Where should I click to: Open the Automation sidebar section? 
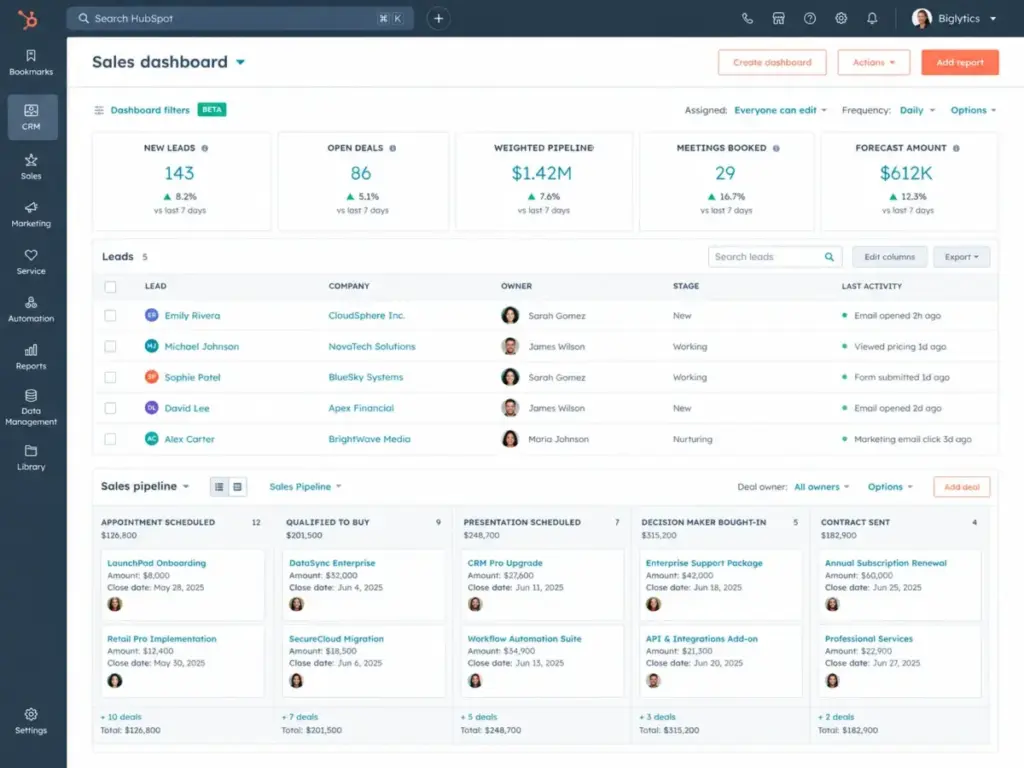[31, 310]
